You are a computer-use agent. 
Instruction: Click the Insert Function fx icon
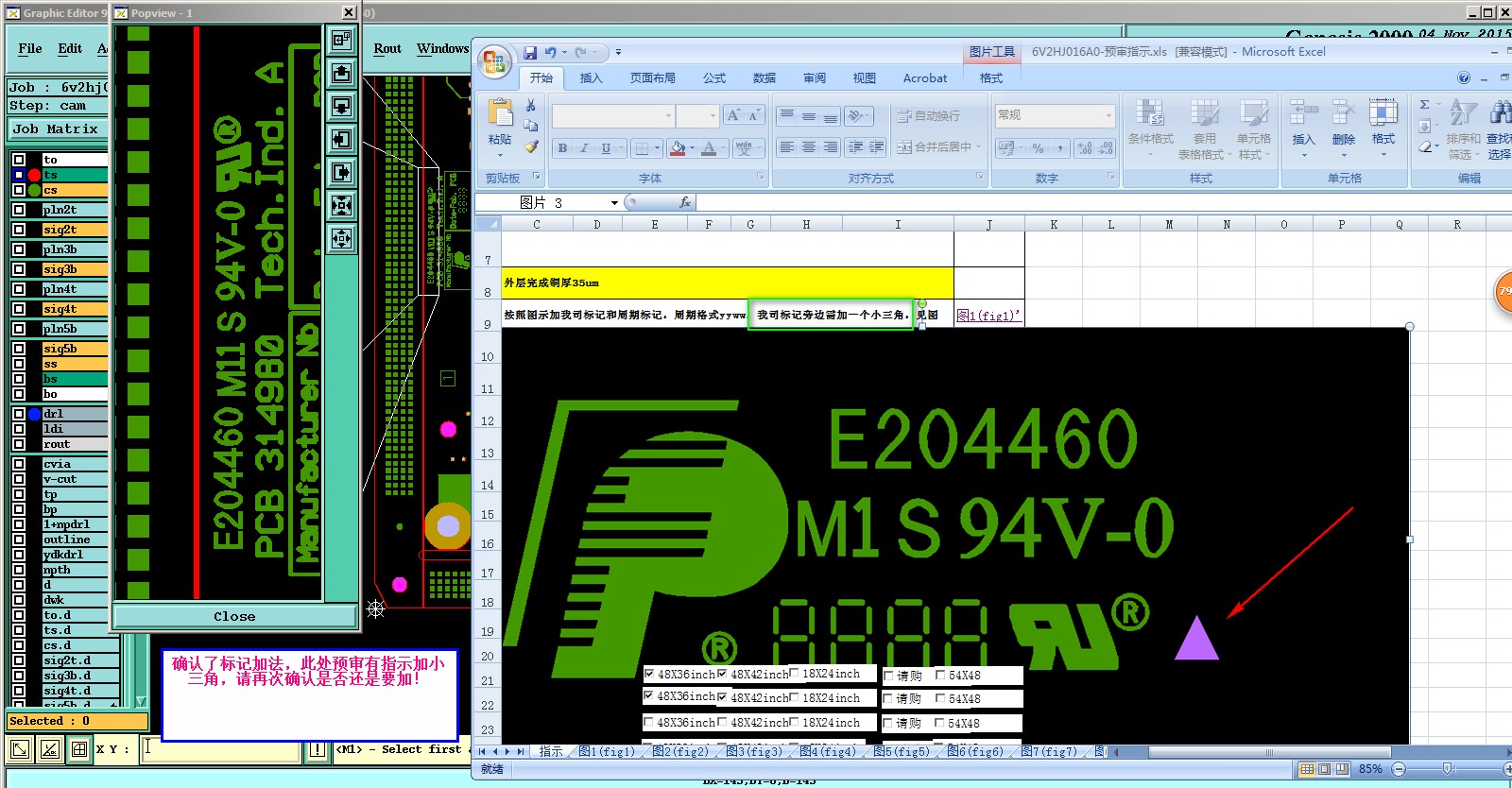coord(685,202)
